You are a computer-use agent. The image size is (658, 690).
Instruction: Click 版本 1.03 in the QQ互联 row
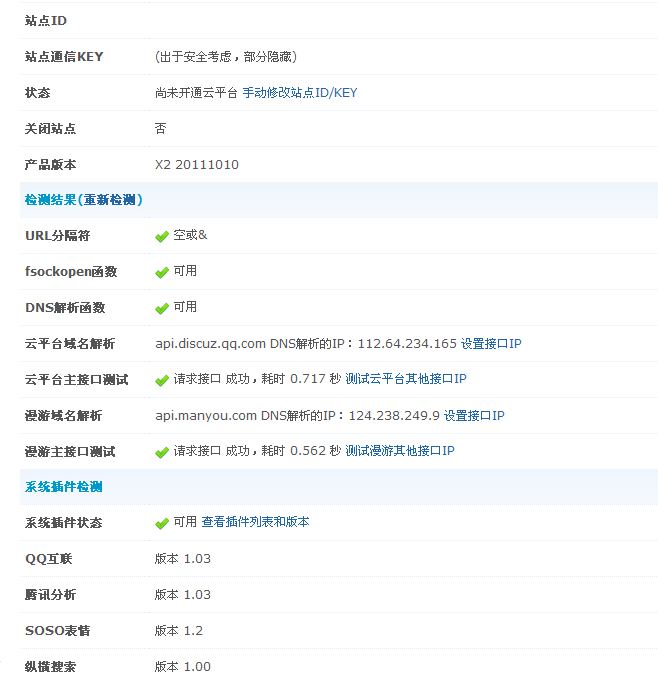(183, 559)
